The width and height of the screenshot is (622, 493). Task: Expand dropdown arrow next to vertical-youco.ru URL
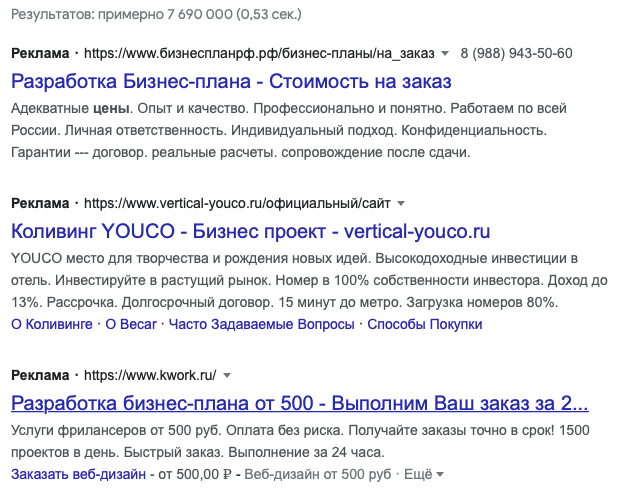coord(401,203)
